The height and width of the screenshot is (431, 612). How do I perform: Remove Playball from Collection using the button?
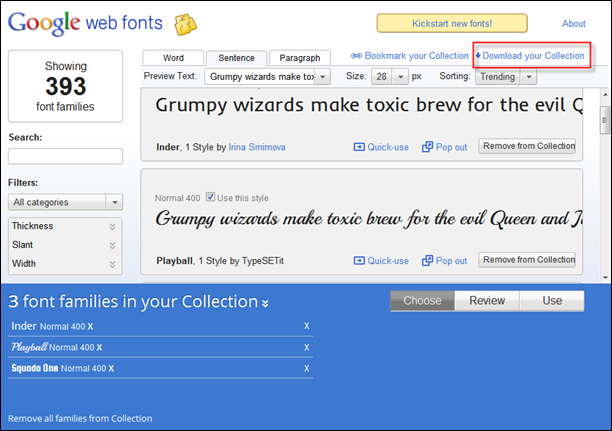(527, 260)
